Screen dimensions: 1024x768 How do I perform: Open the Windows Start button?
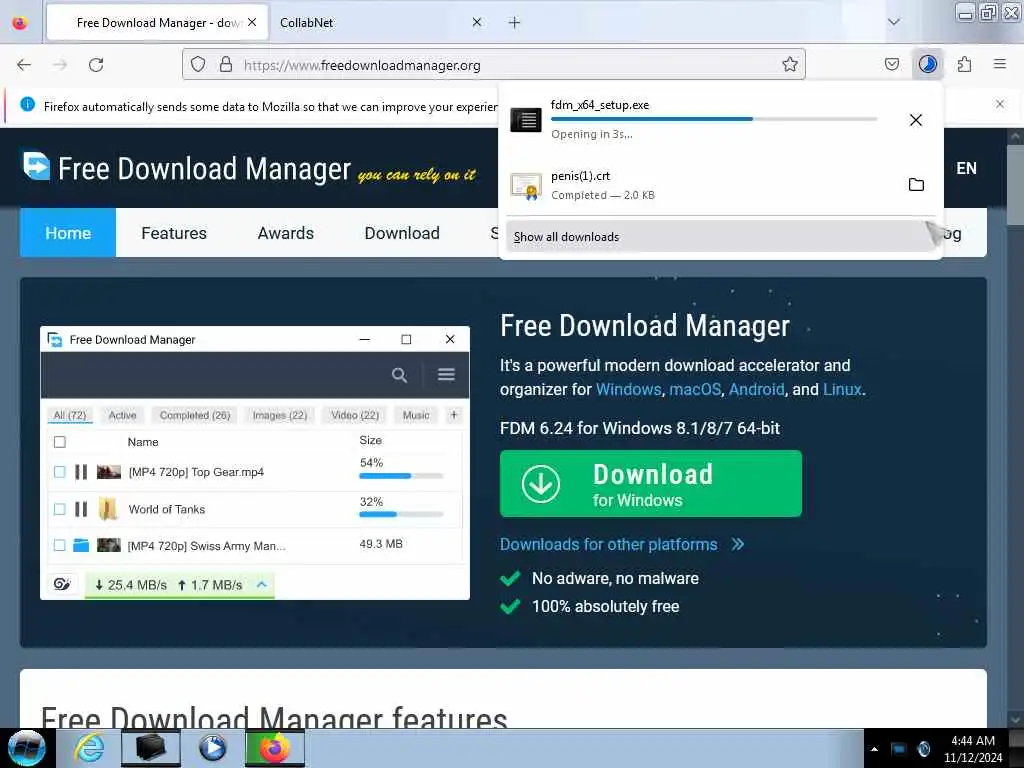pos(27,748)
